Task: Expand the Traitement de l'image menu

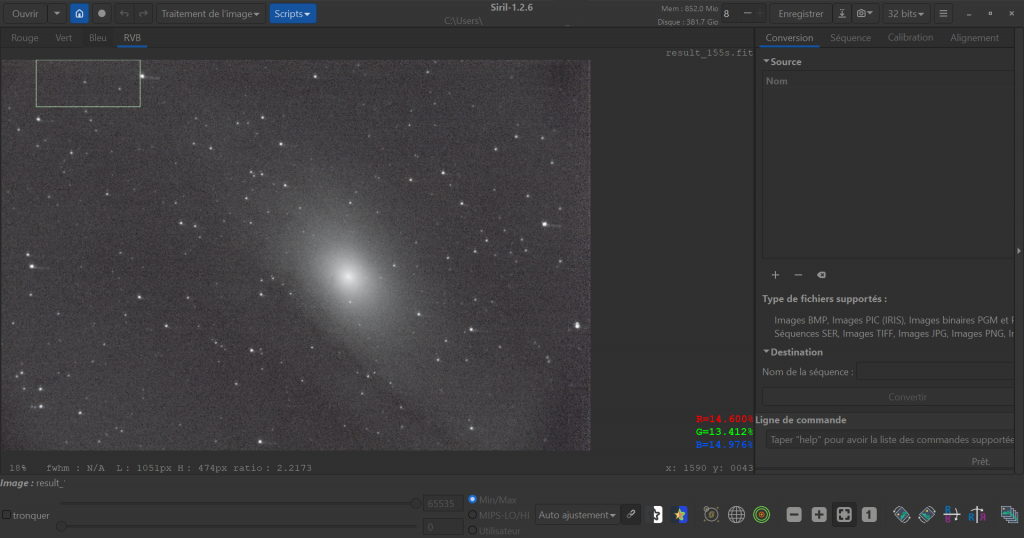Action: [x=211, y=14]
